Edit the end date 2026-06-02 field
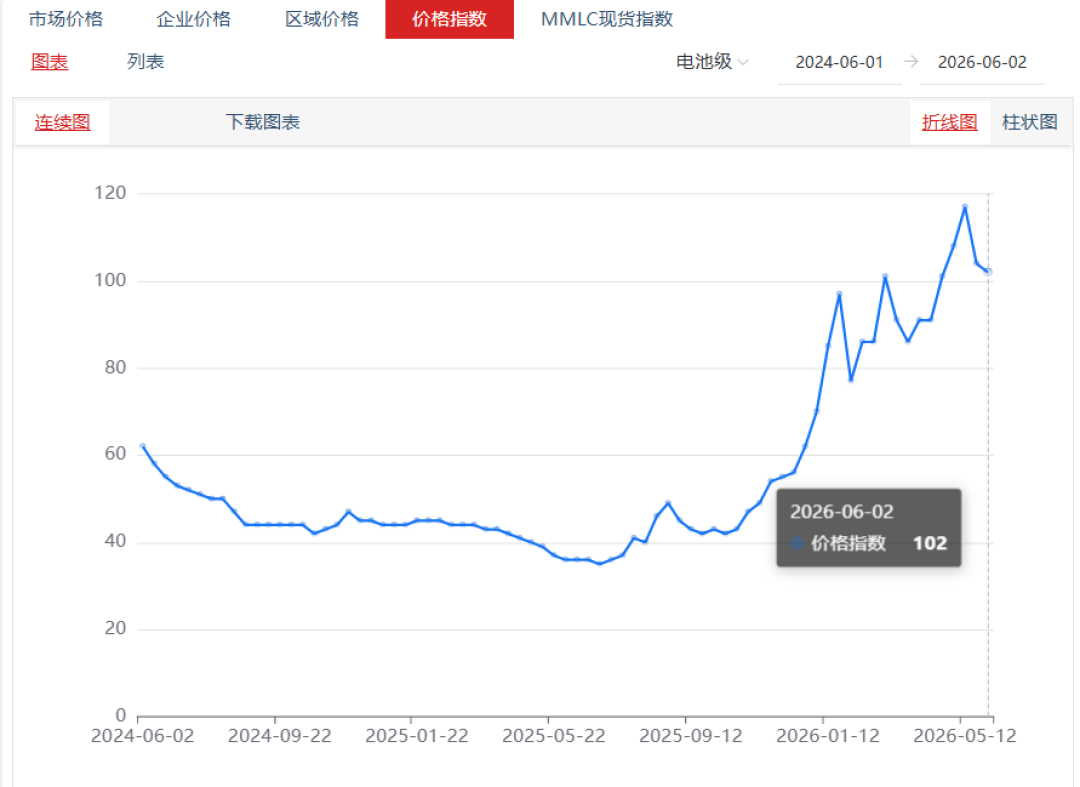 click(982, 63)
